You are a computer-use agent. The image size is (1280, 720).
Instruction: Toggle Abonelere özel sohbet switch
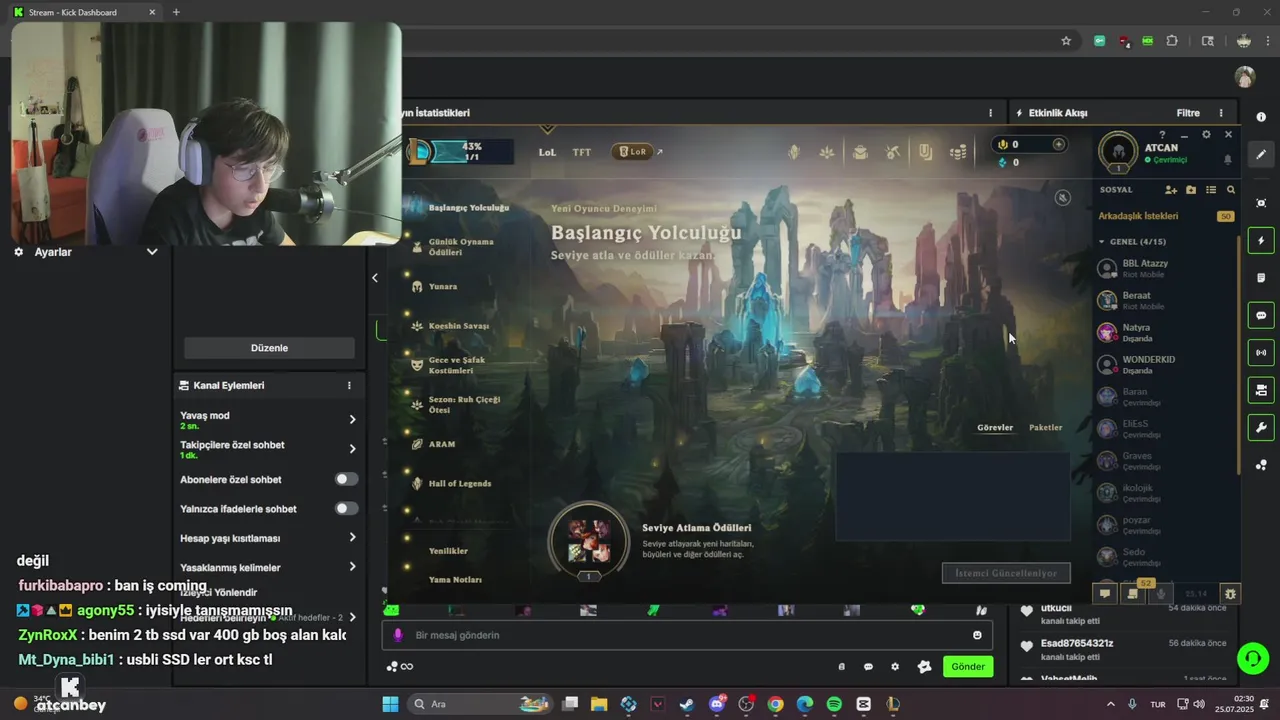tap(346, 479)
